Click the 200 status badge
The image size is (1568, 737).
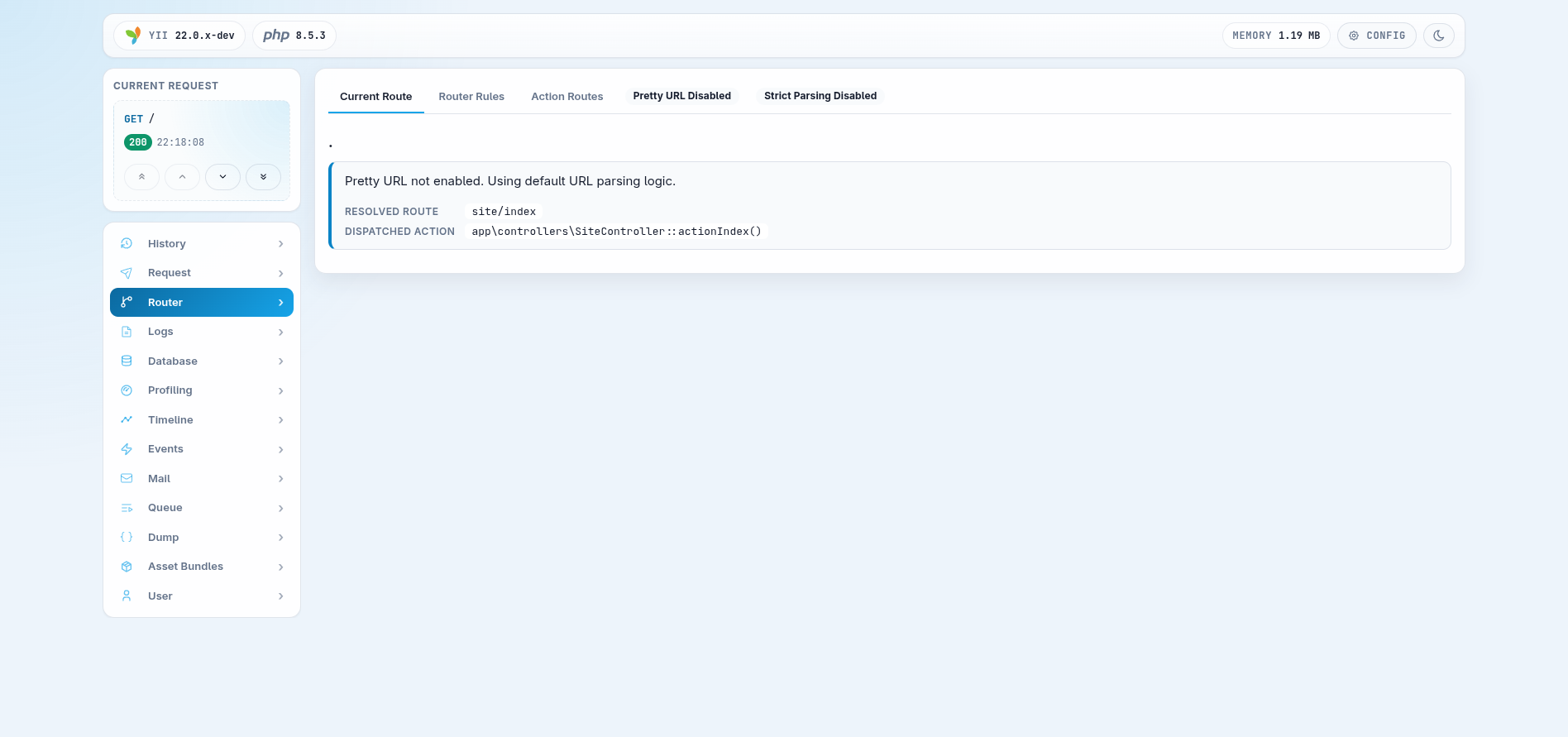pos(138,142)
